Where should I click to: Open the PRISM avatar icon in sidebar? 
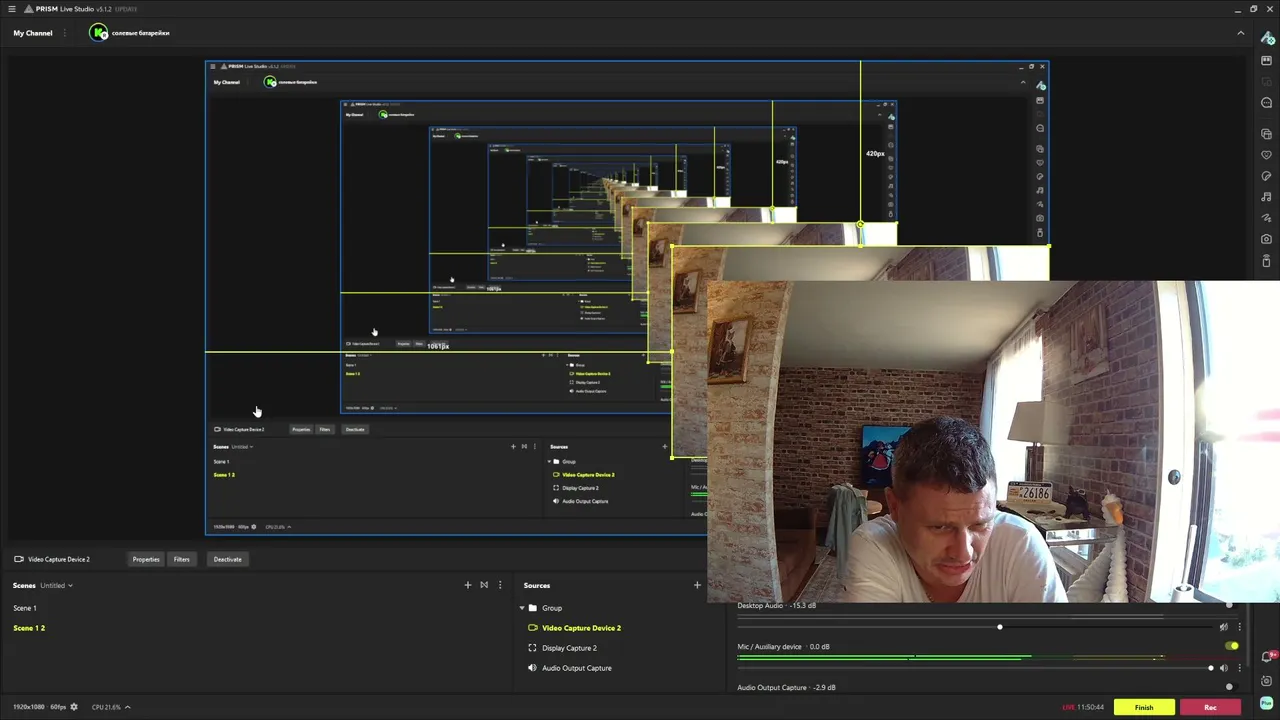point(1267,37)
